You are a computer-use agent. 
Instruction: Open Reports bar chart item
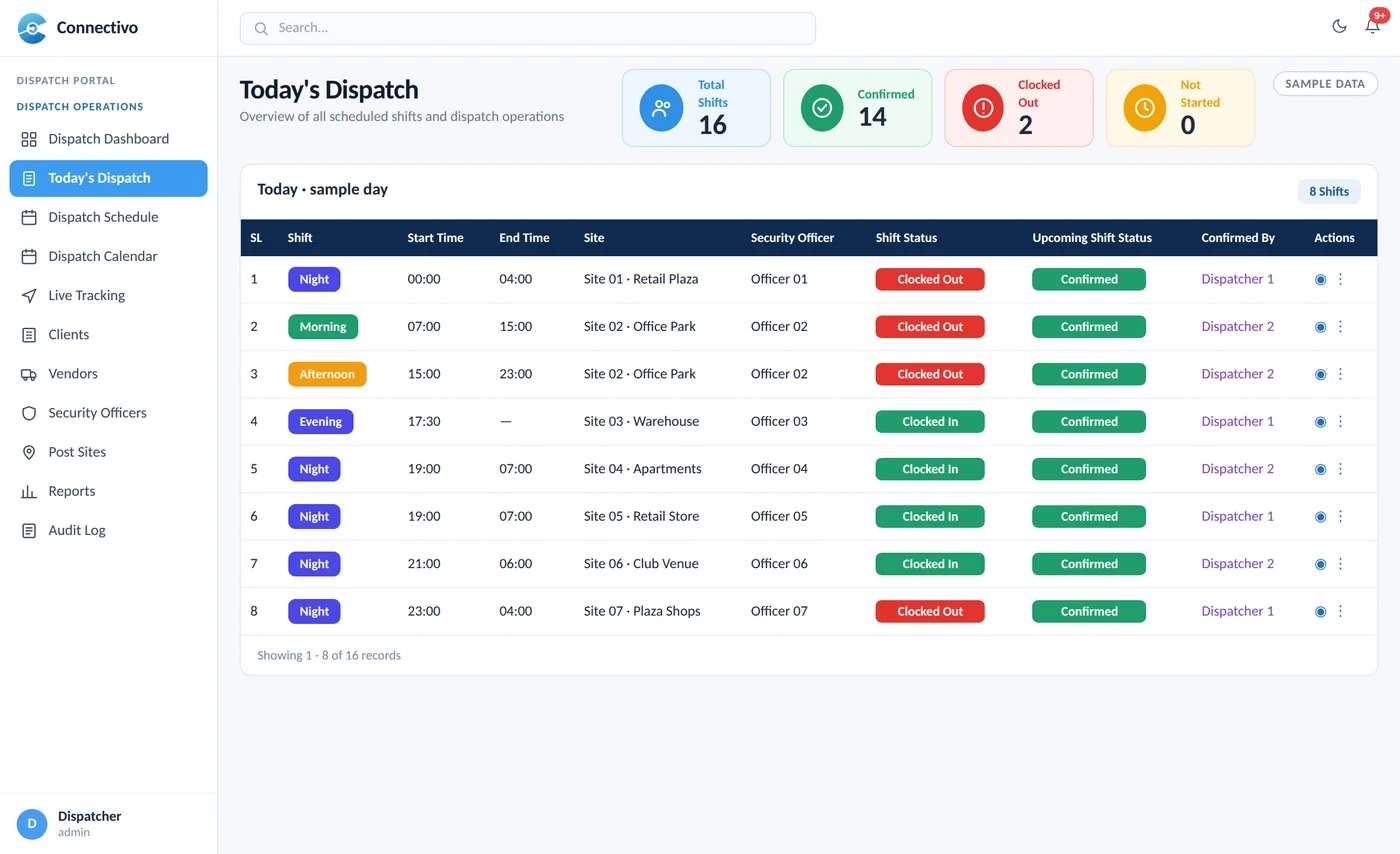[109, 491]
